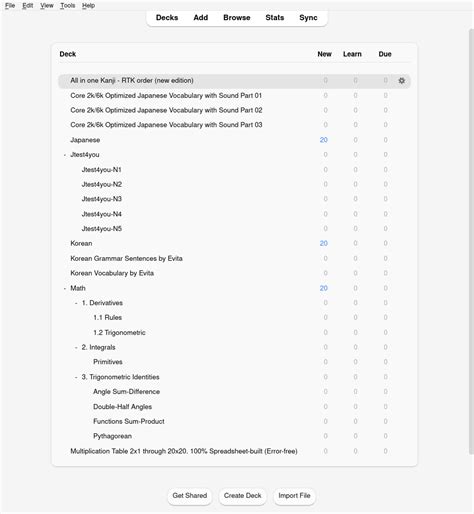Switch to the Browse view
The height and width of the screenshot is (514, 474).
tap(237, 18)
